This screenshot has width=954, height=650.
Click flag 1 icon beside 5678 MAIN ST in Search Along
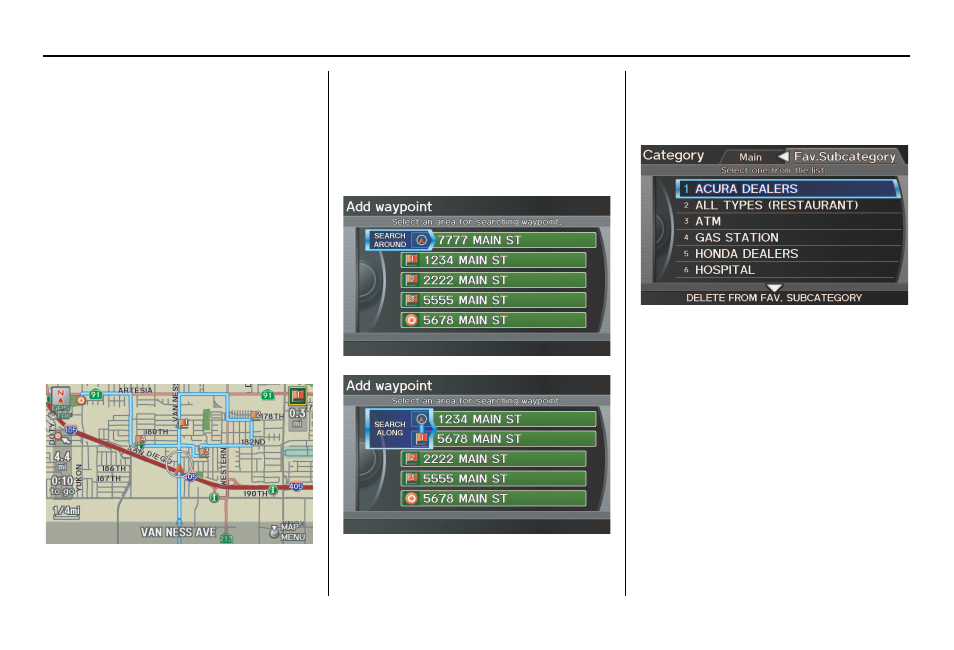(x=421, y=438)
